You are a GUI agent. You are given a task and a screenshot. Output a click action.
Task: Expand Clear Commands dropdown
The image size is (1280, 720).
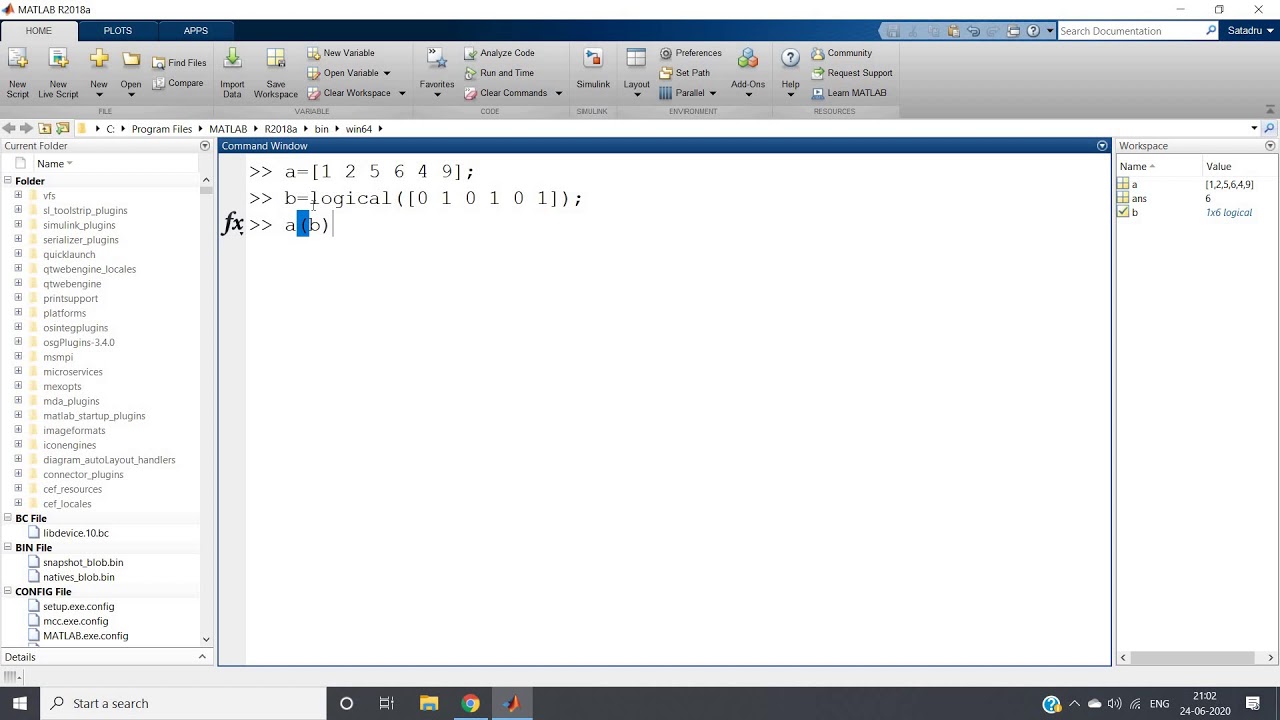pos(558,93)
